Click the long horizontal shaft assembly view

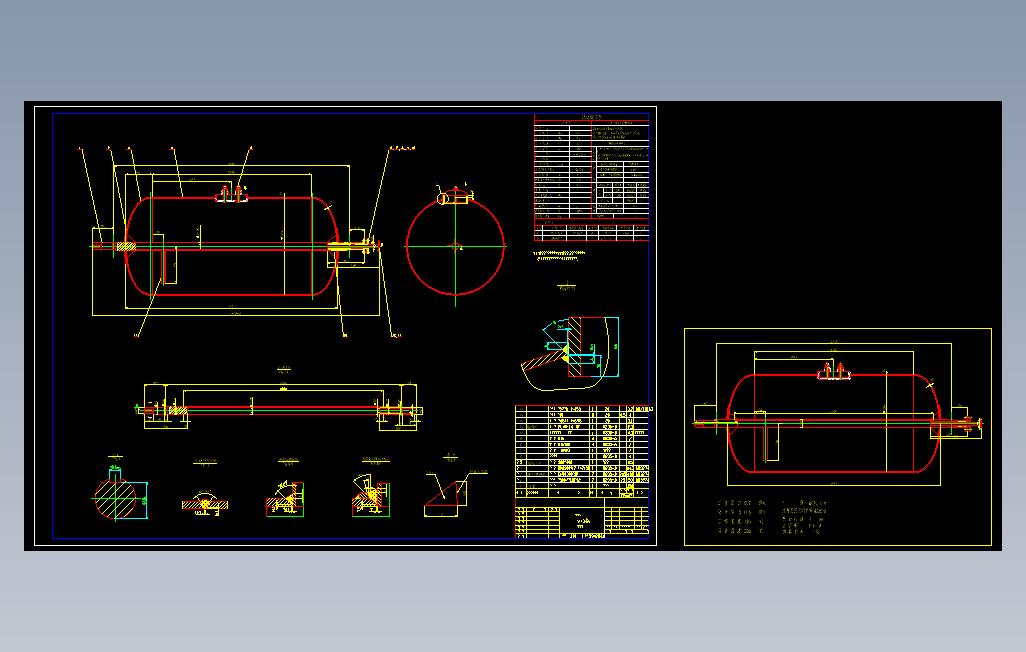280,408
